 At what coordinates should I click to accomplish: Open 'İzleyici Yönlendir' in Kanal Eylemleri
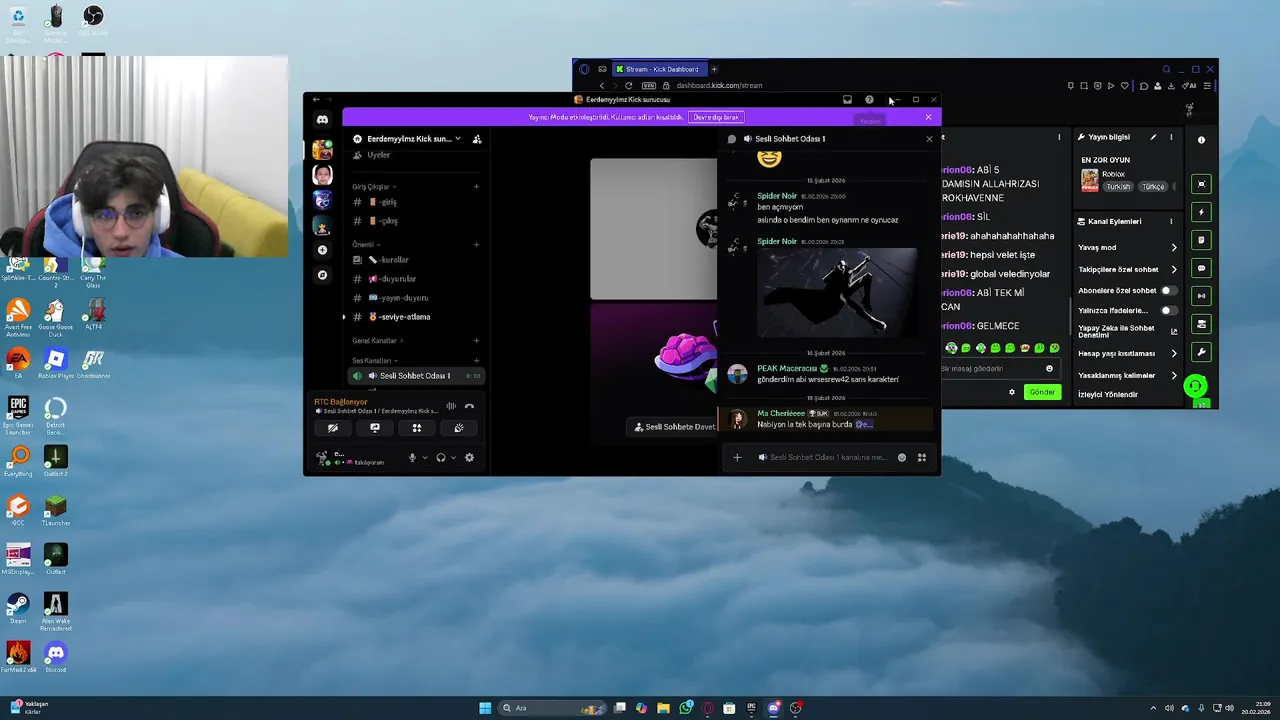tap(1108, 395)
